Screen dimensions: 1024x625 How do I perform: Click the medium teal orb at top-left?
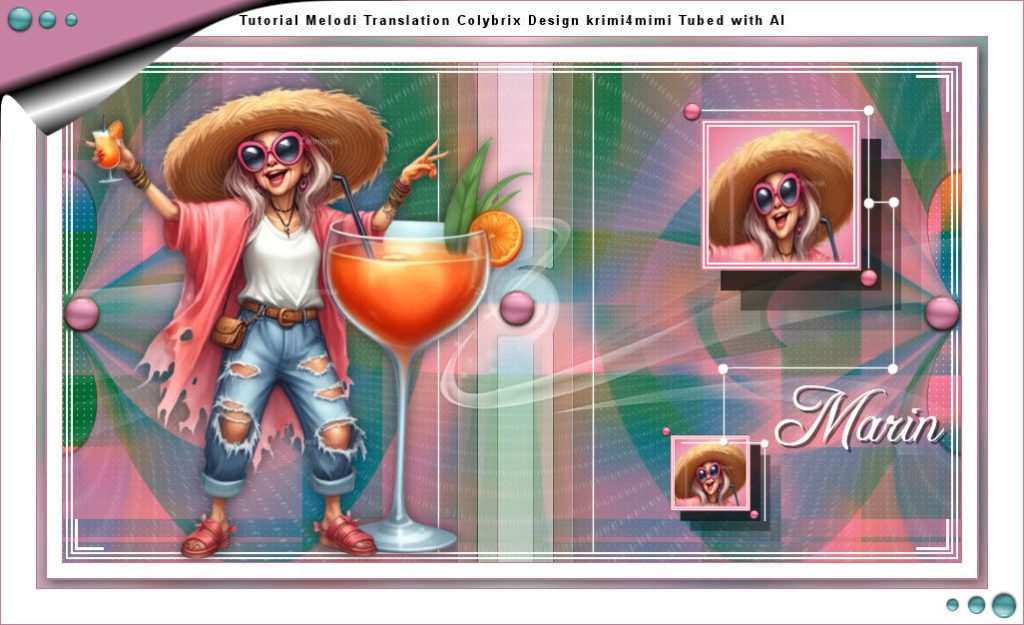(47, 20)
